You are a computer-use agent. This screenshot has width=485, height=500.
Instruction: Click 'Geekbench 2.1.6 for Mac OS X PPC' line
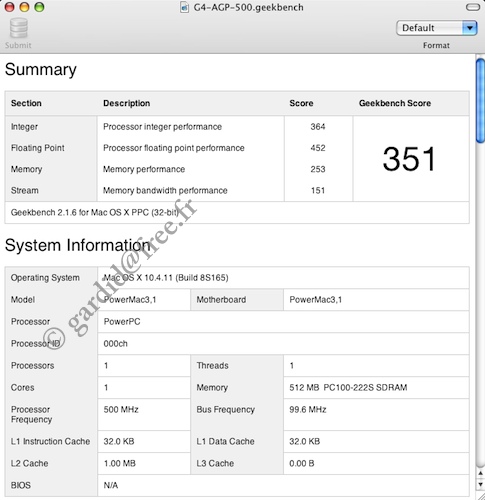[x=95, y=212]
